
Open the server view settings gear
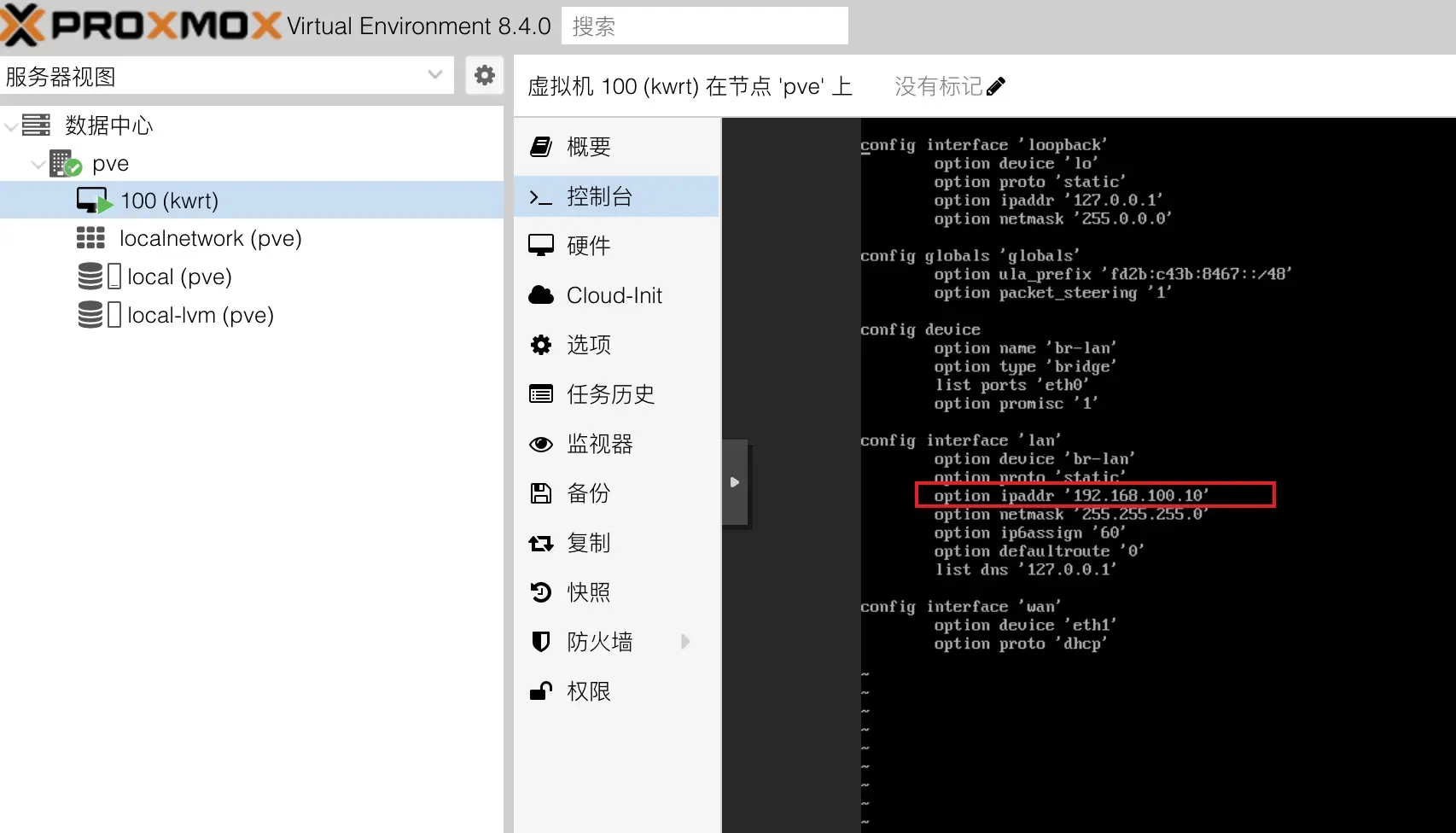(485, 75)
